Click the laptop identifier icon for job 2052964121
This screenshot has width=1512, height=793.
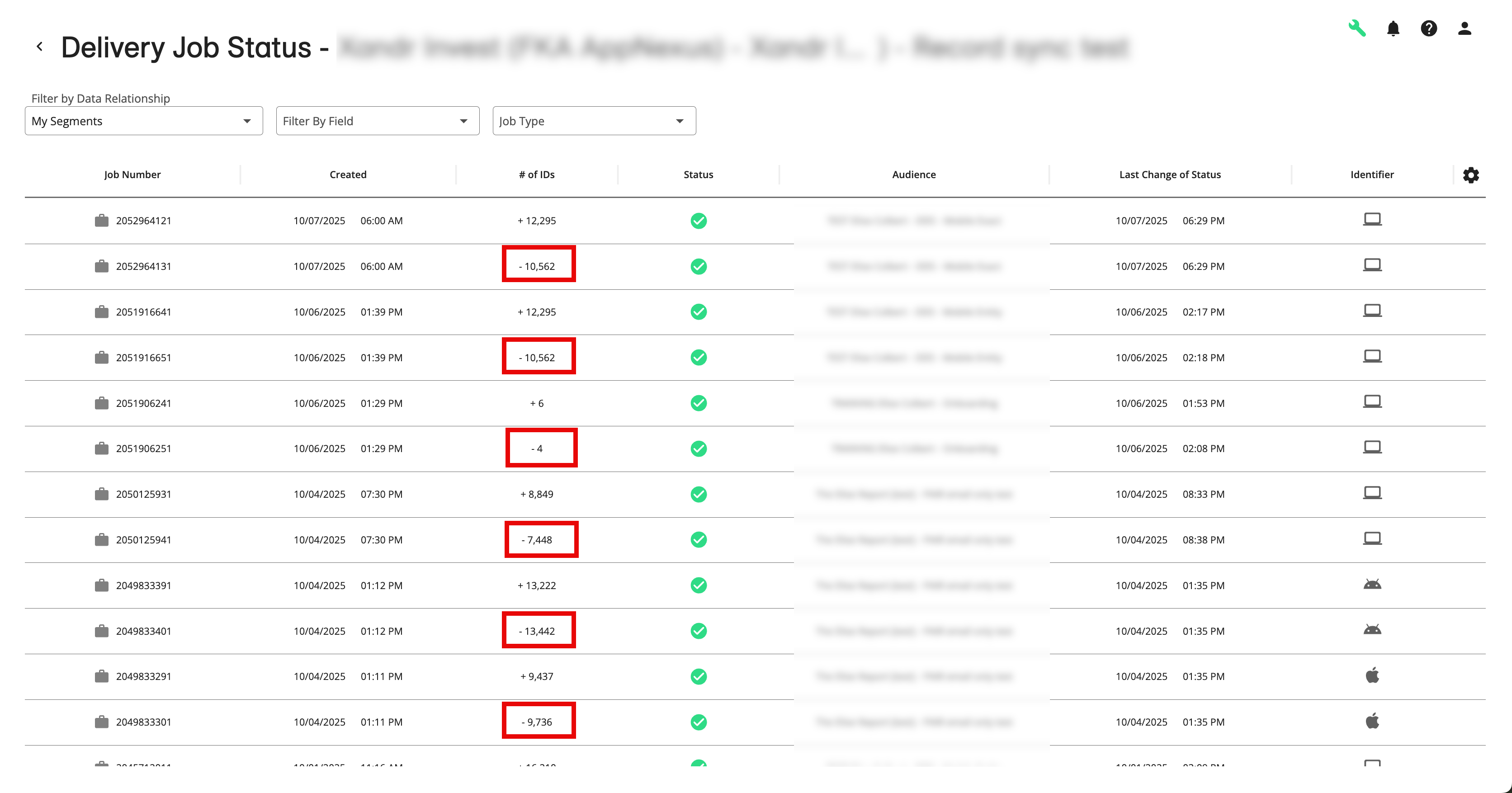point(1373,218)
